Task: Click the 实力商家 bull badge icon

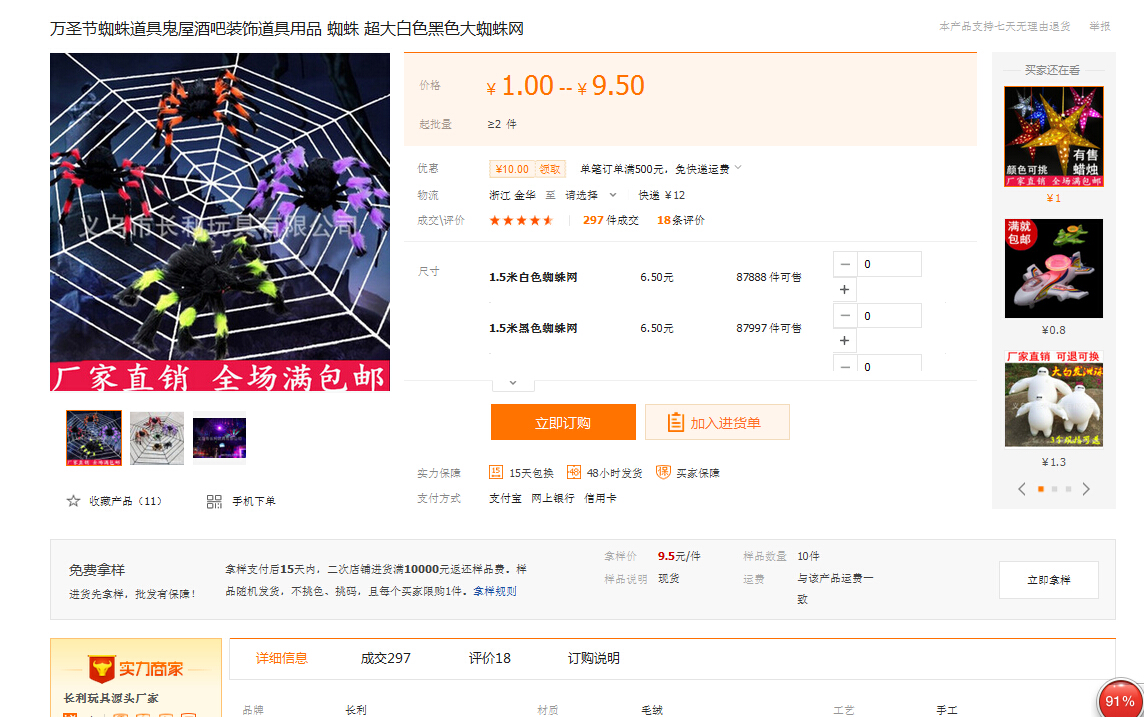Action: coord(101,668)
